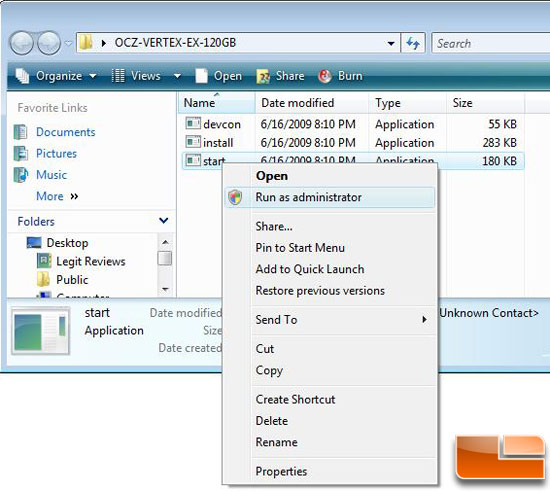Select Legit Reviews in folder tree

pyautogui.click(x=90, y=261)
